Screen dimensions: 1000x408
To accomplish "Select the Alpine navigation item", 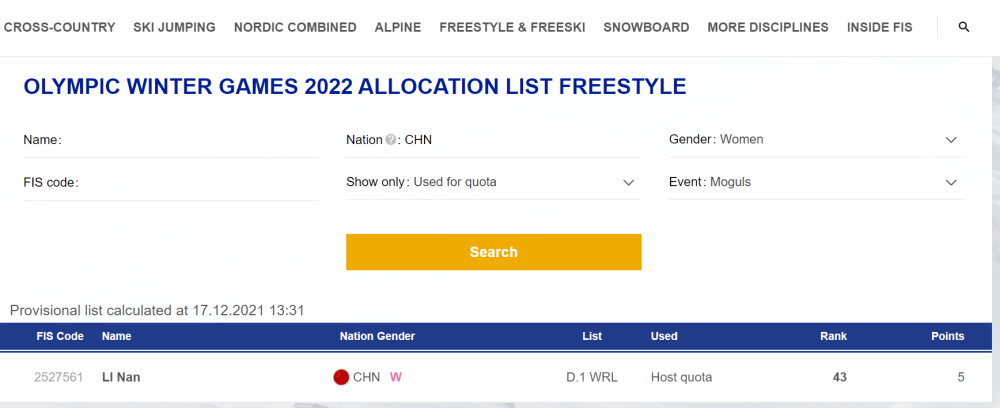I will (398, 27).
